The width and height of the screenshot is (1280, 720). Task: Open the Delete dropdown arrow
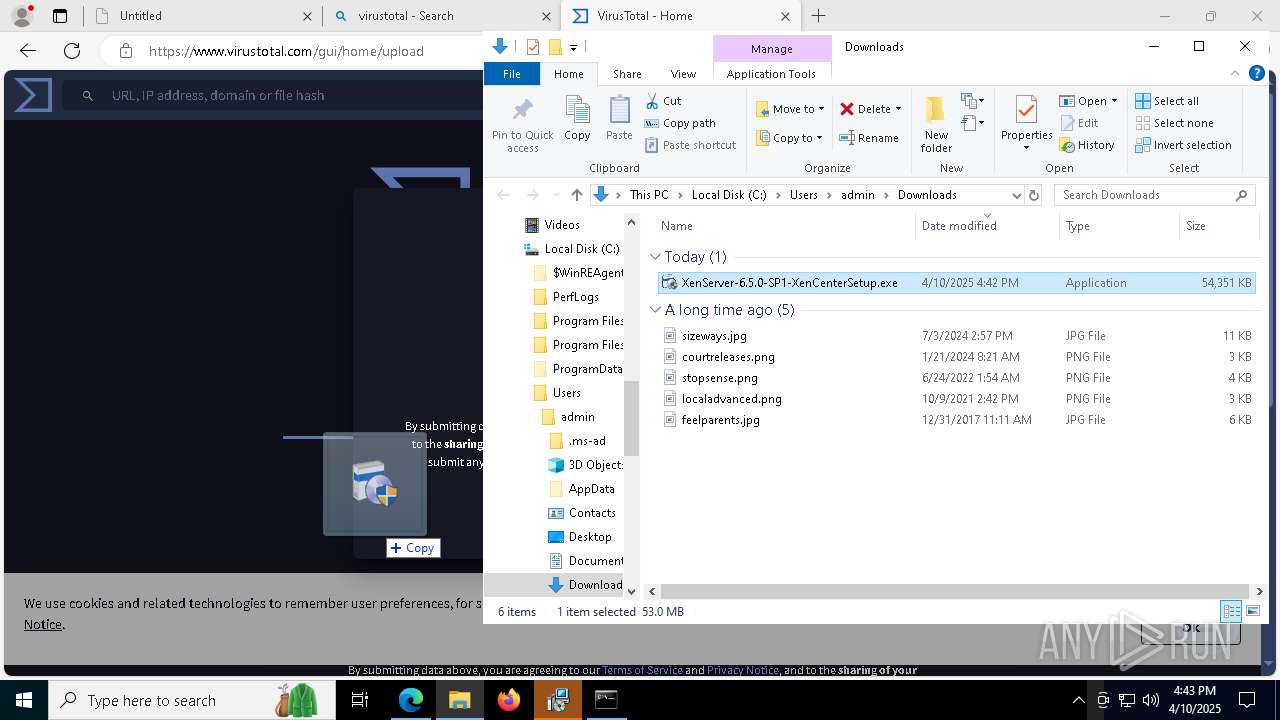click(898, 109)
